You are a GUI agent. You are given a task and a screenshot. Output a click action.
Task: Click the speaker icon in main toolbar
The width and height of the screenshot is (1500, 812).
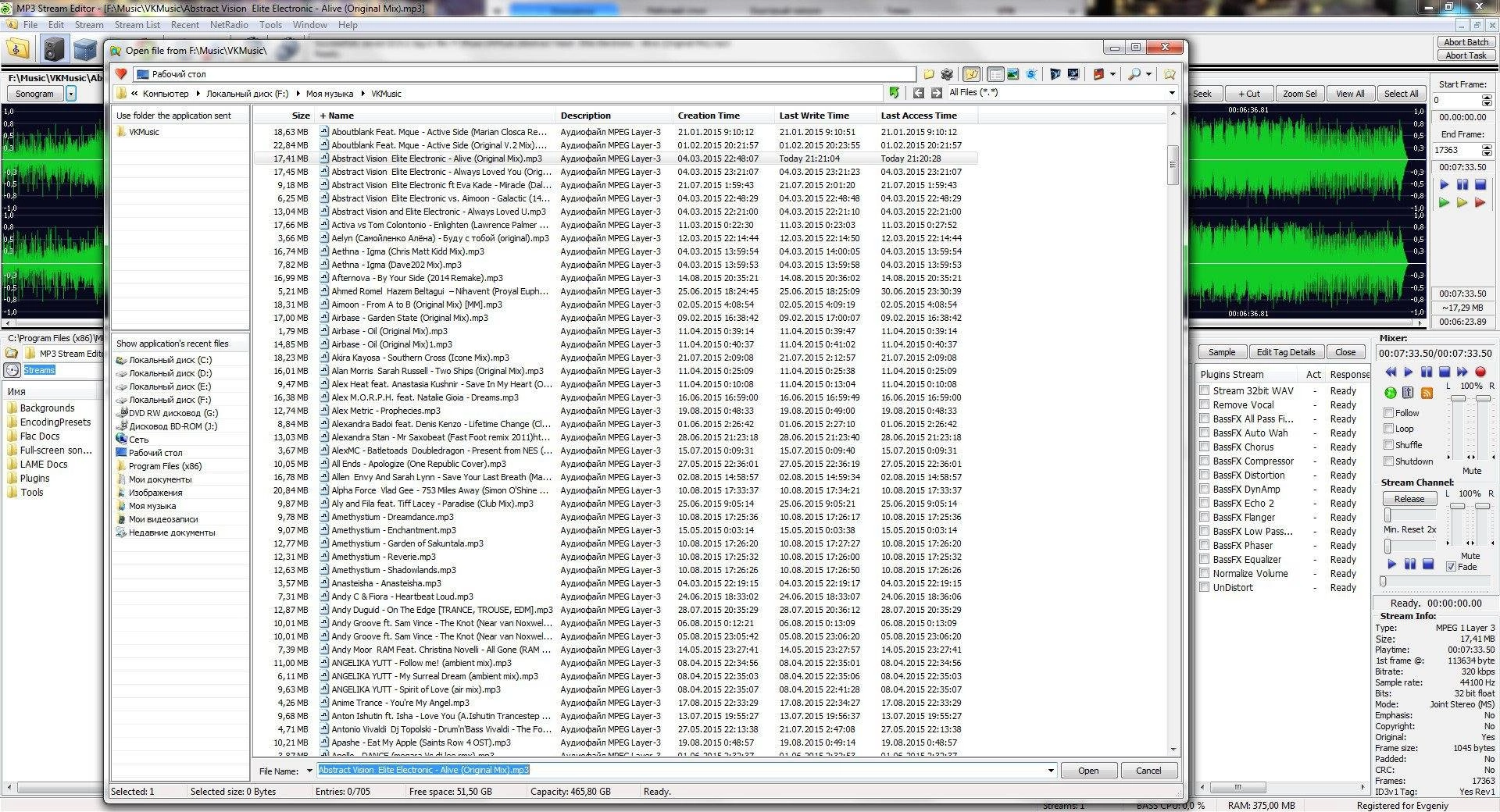tap(53, 49)
